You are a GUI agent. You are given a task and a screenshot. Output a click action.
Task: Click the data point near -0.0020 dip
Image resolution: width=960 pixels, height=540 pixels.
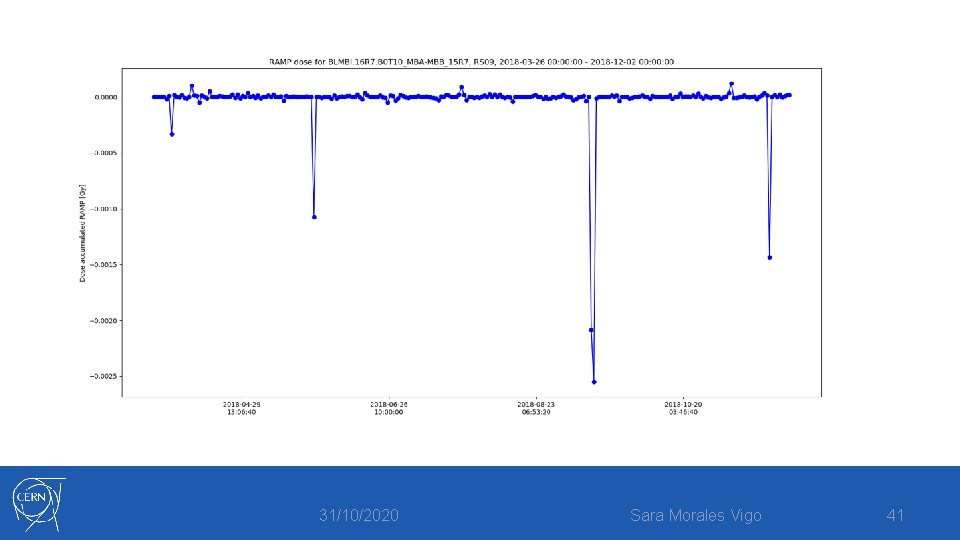[591, 330]
